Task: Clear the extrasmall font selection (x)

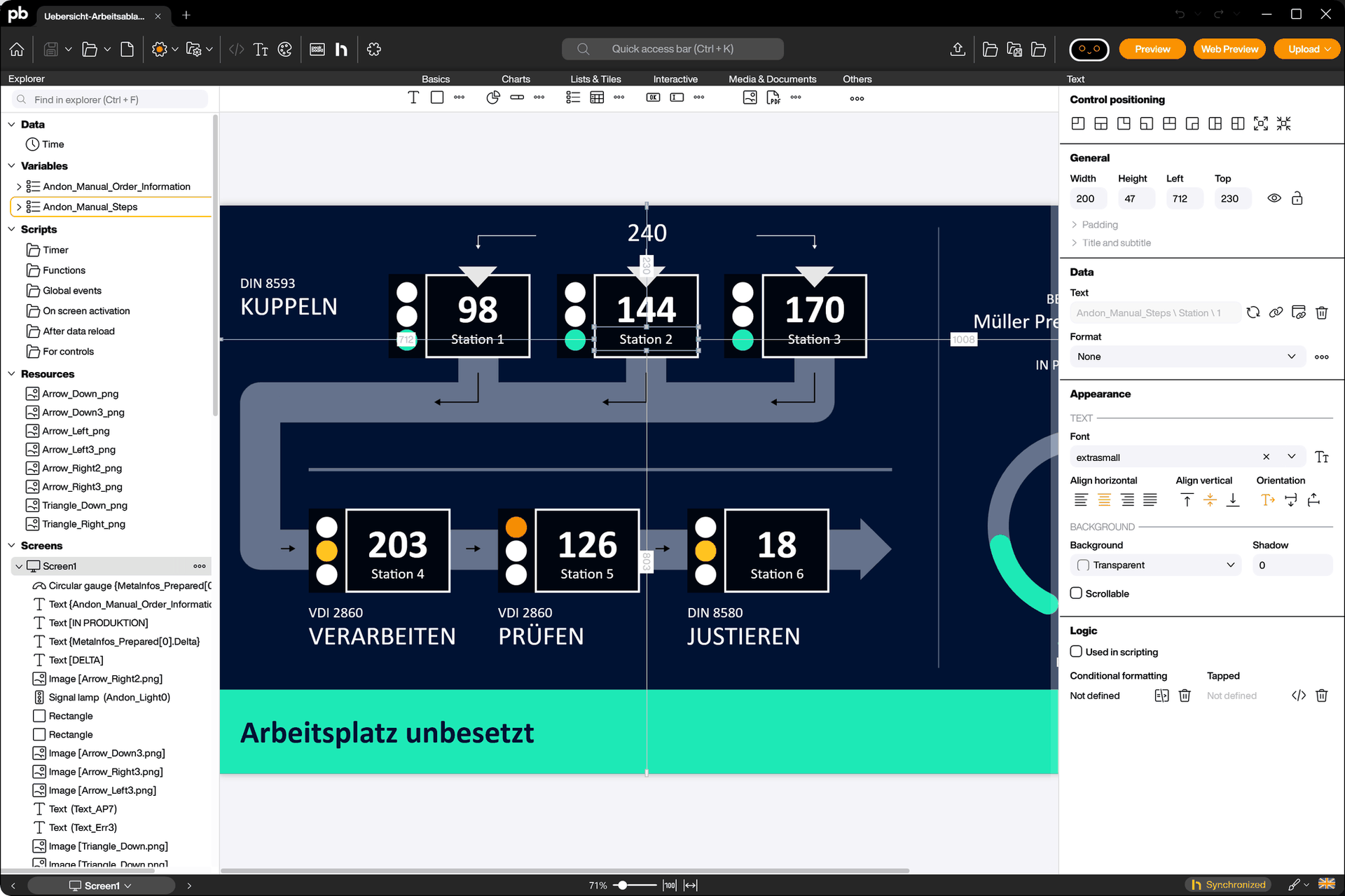Action: tap(1266, 457)
